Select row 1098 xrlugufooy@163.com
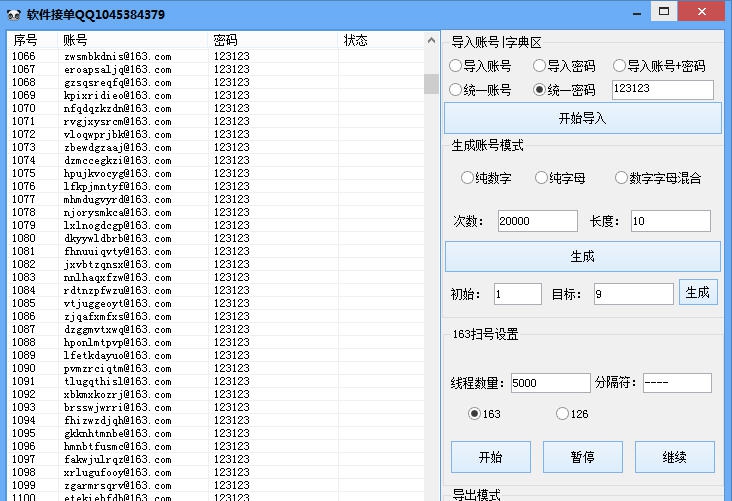The width and height of the screenshot is (732, 501). pyautogui.click(x=216, y=473)
